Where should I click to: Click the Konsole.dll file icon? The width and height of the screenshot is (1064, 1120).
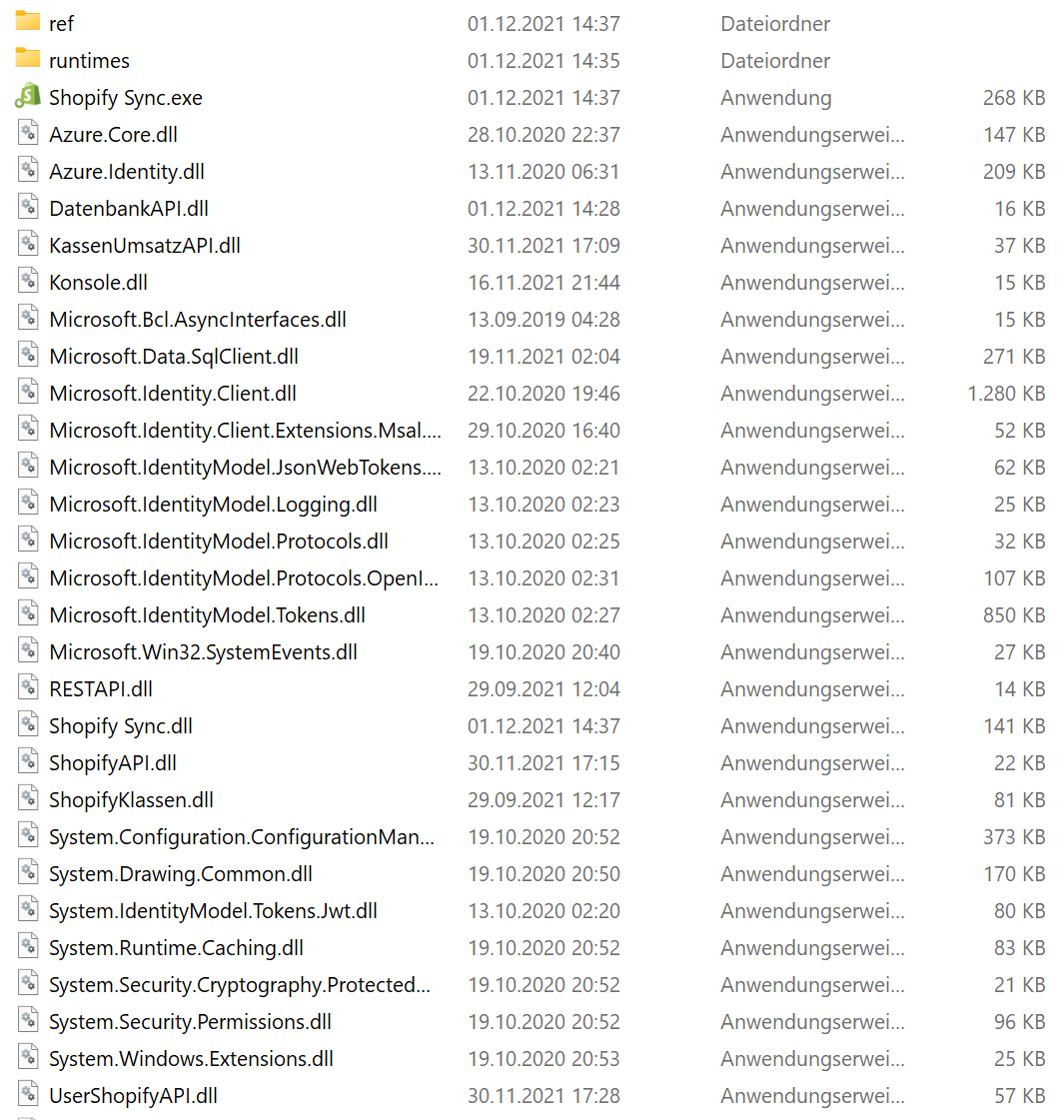click(28, 281)
